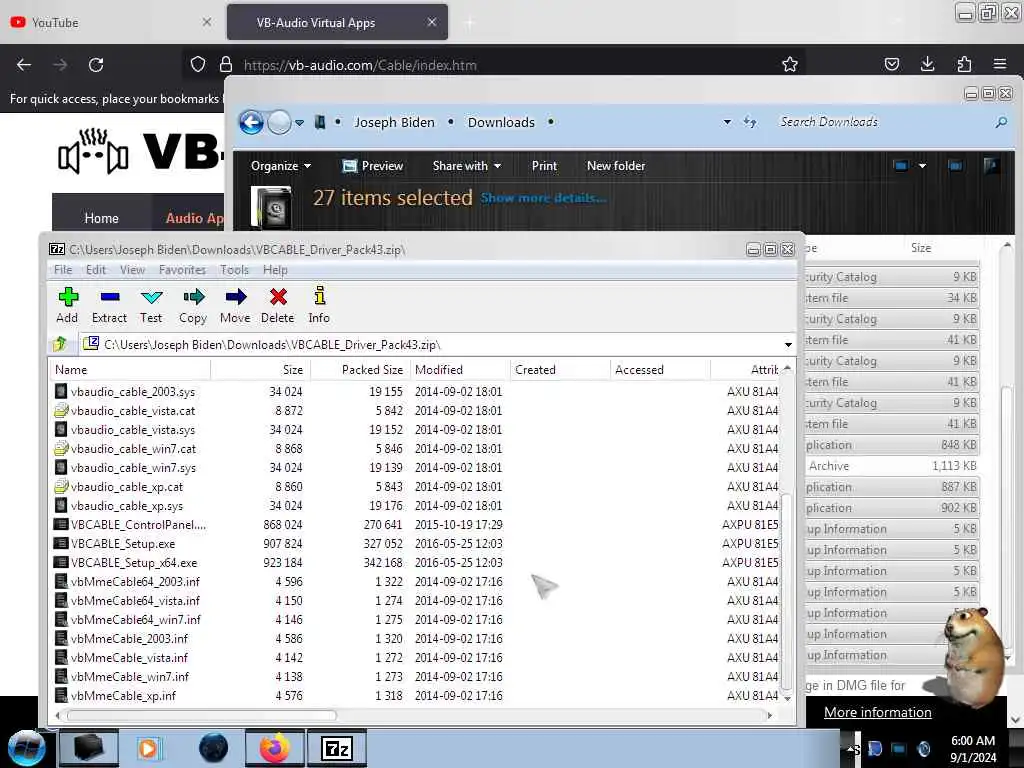Click the change view icon in Explorer

901,166
